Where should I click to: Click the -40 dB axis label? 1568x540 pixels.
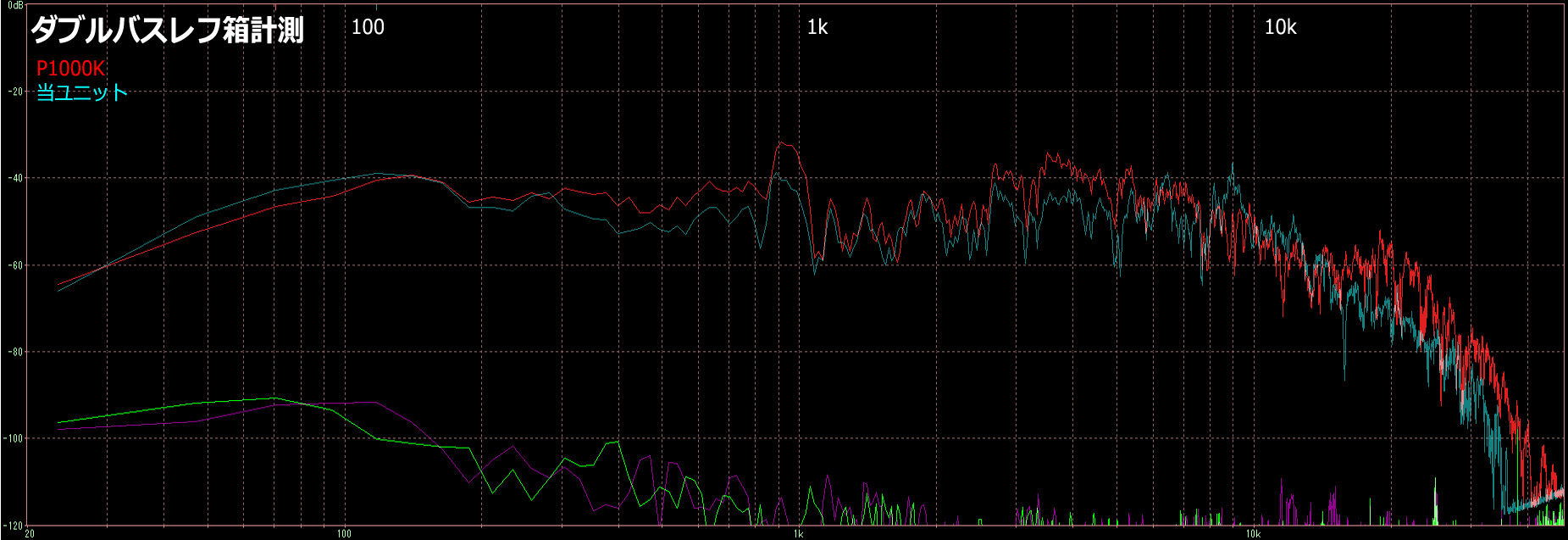[16, 178]
